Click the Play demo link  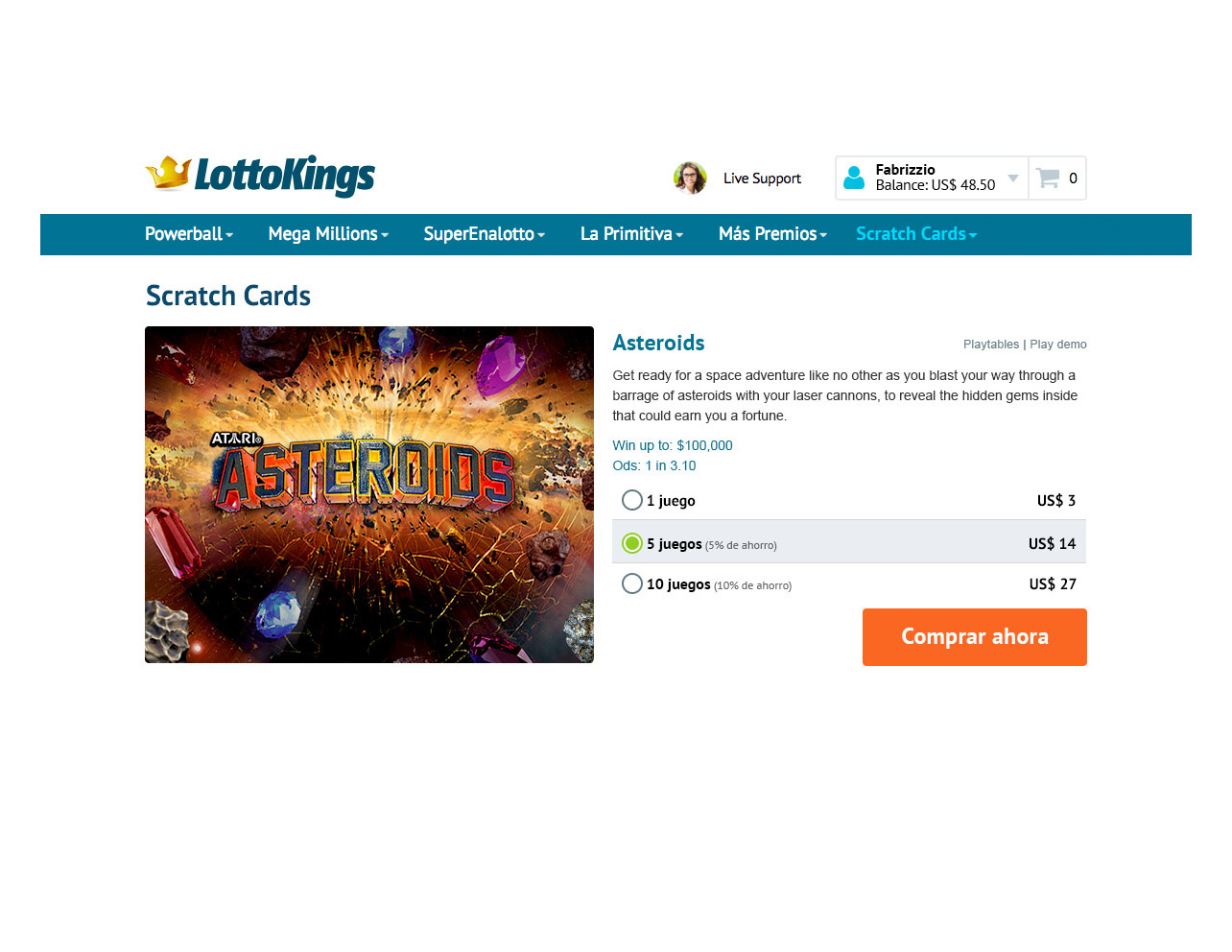click(x=1058, y=345)
